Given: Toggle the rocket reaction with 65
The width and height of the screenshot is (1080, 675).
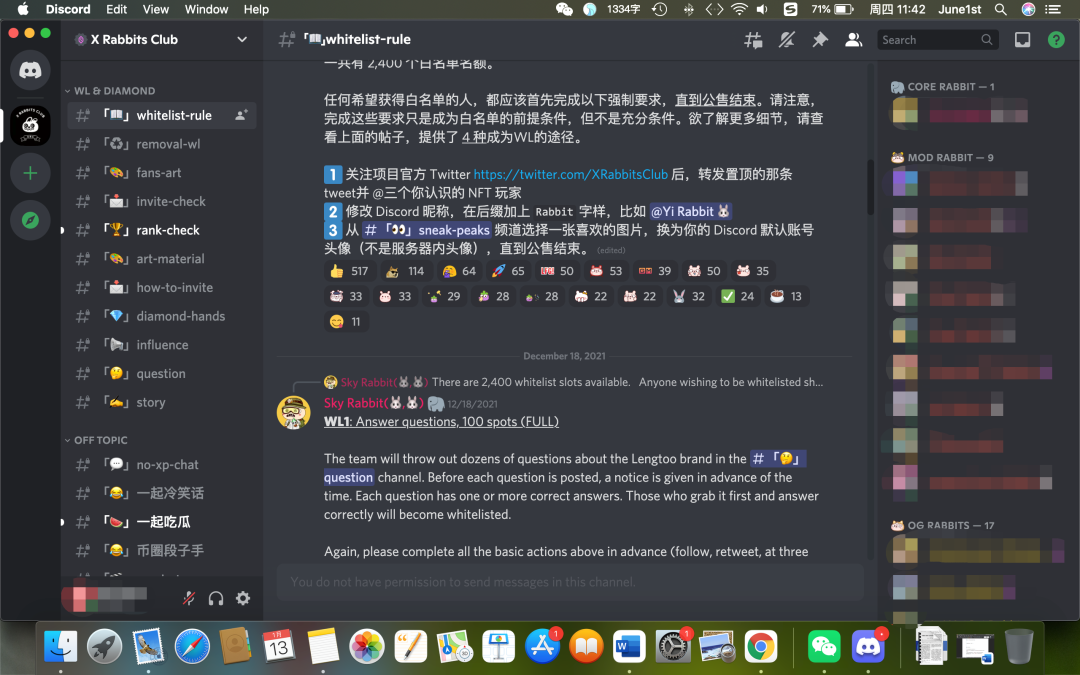Looking at the screenshot, I should 508,271.
